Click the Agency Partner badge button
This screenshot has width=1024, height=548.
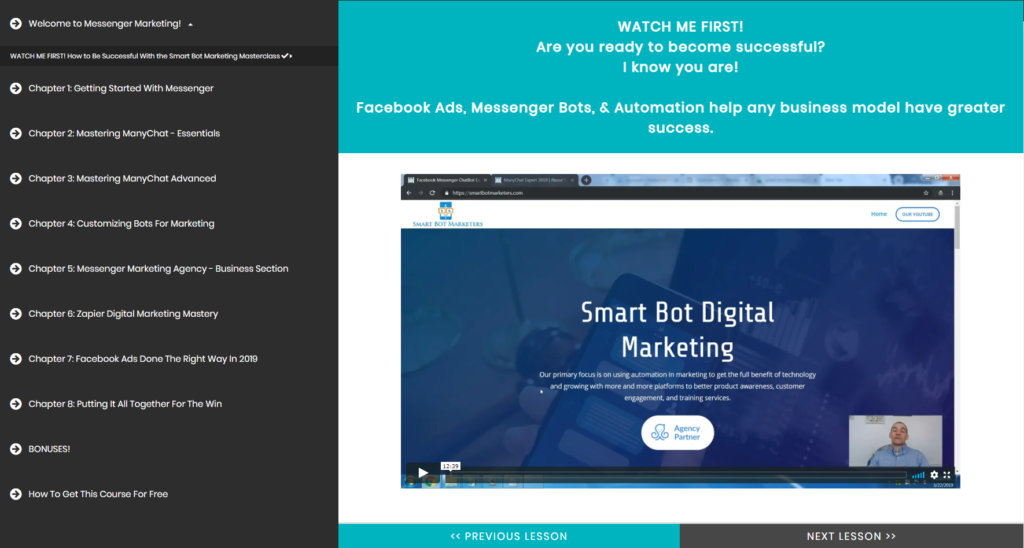coord(678,432)
